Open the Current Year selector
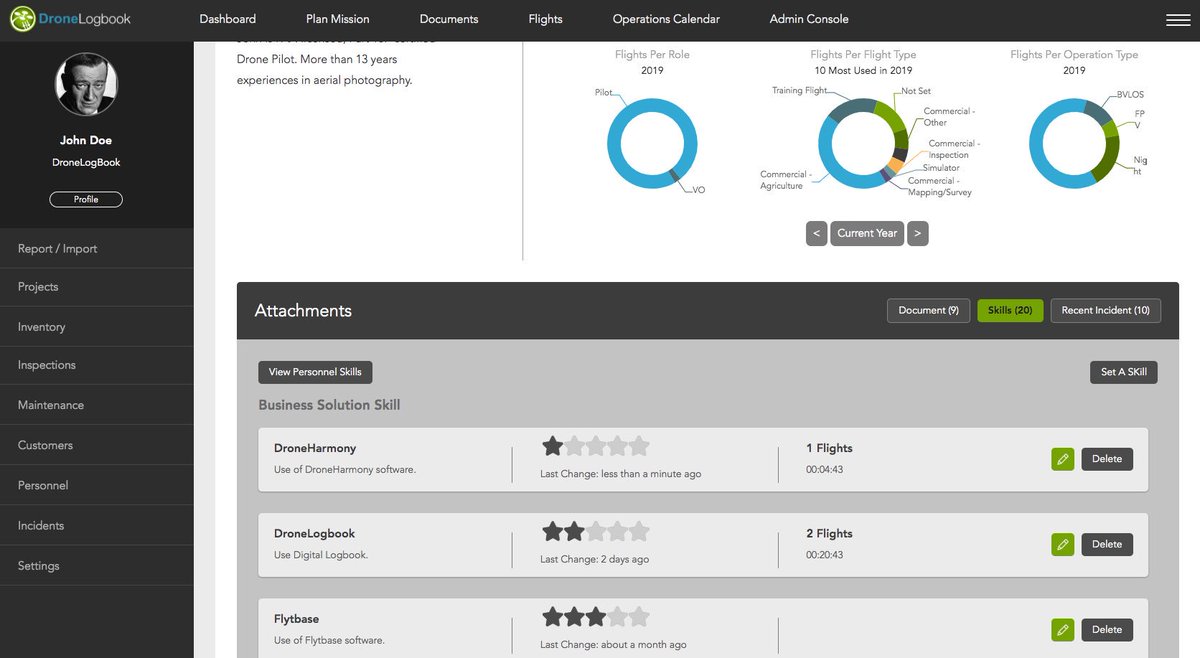Image resolution: width=1200 pixels, height=658 pixels. (866, 232)
